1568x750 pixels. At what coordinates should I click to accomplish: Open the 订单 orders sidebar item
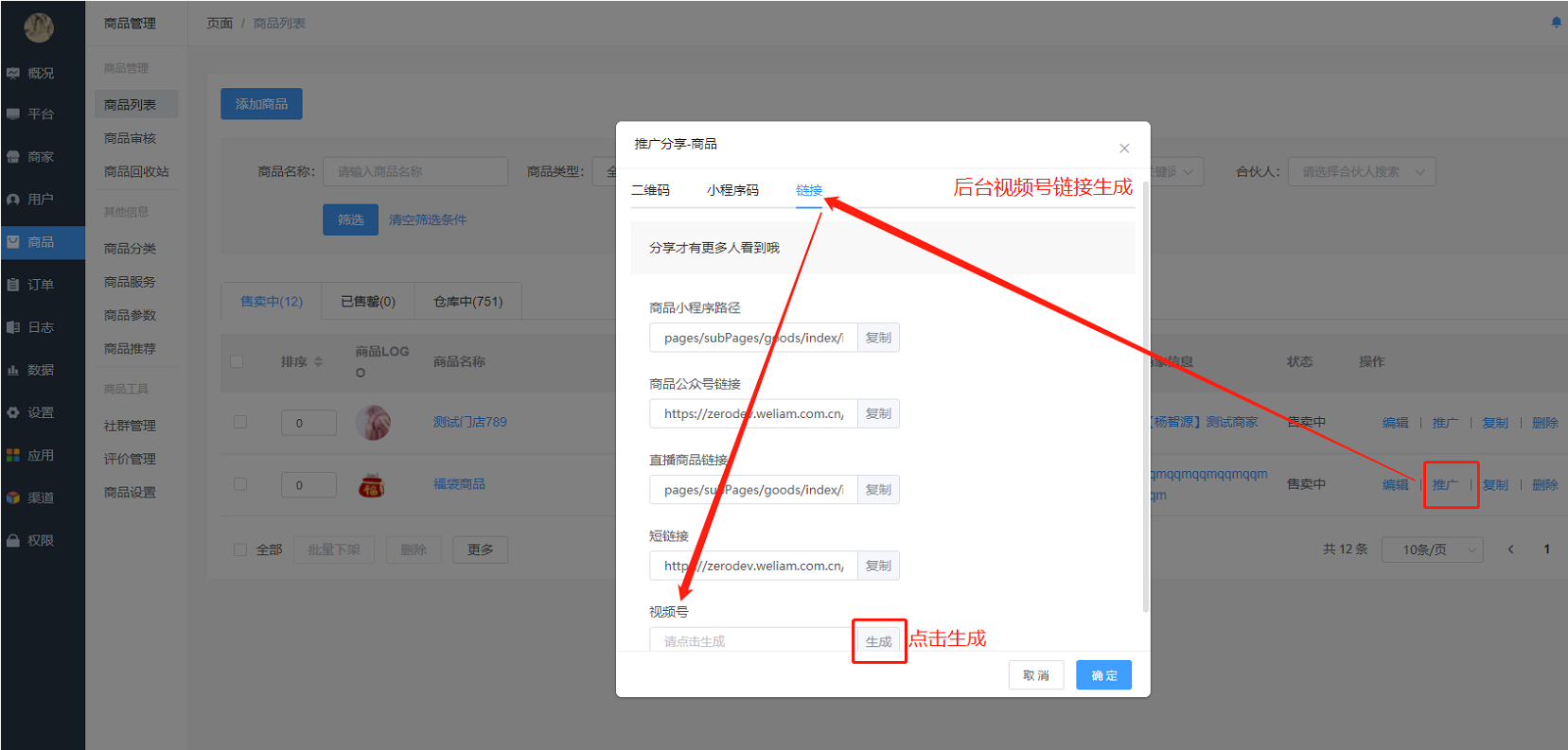pyautogui.click(x=42, y=285)
